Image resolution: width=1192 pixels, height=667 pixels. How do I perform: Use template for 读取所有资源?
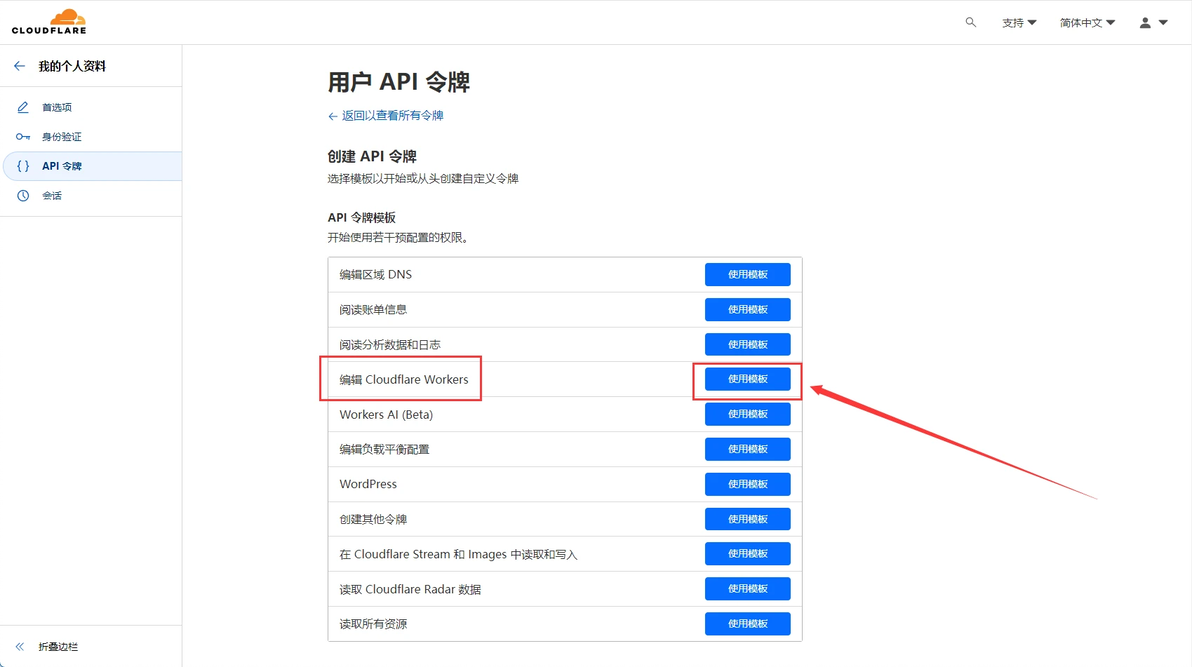(x=747, y=624)
